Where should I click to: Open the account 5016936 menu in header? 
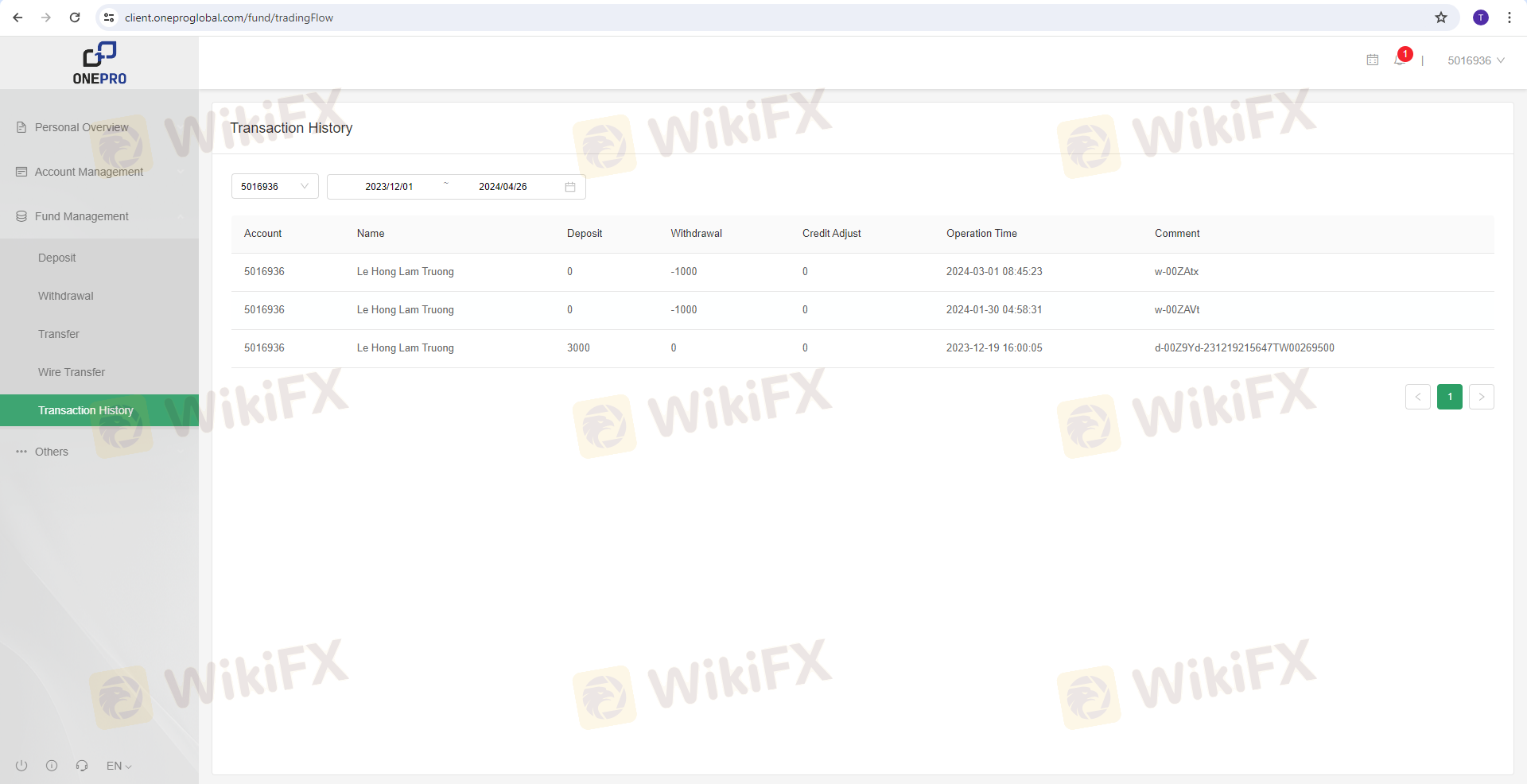(1476, 60)
